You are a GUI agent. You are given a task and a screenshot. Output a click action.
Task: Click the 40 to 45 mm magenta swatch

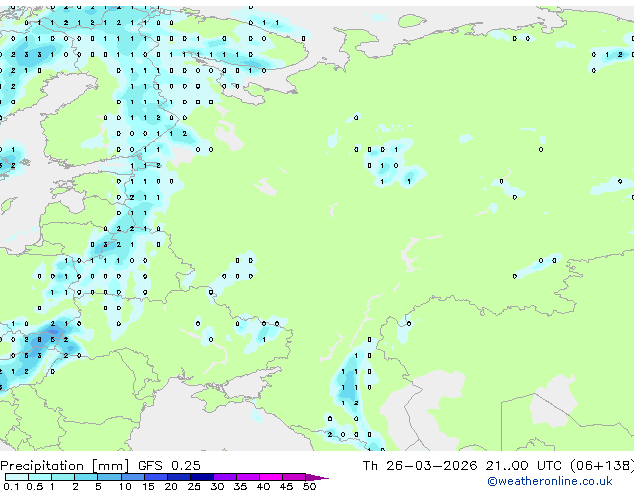click(271, 477)
